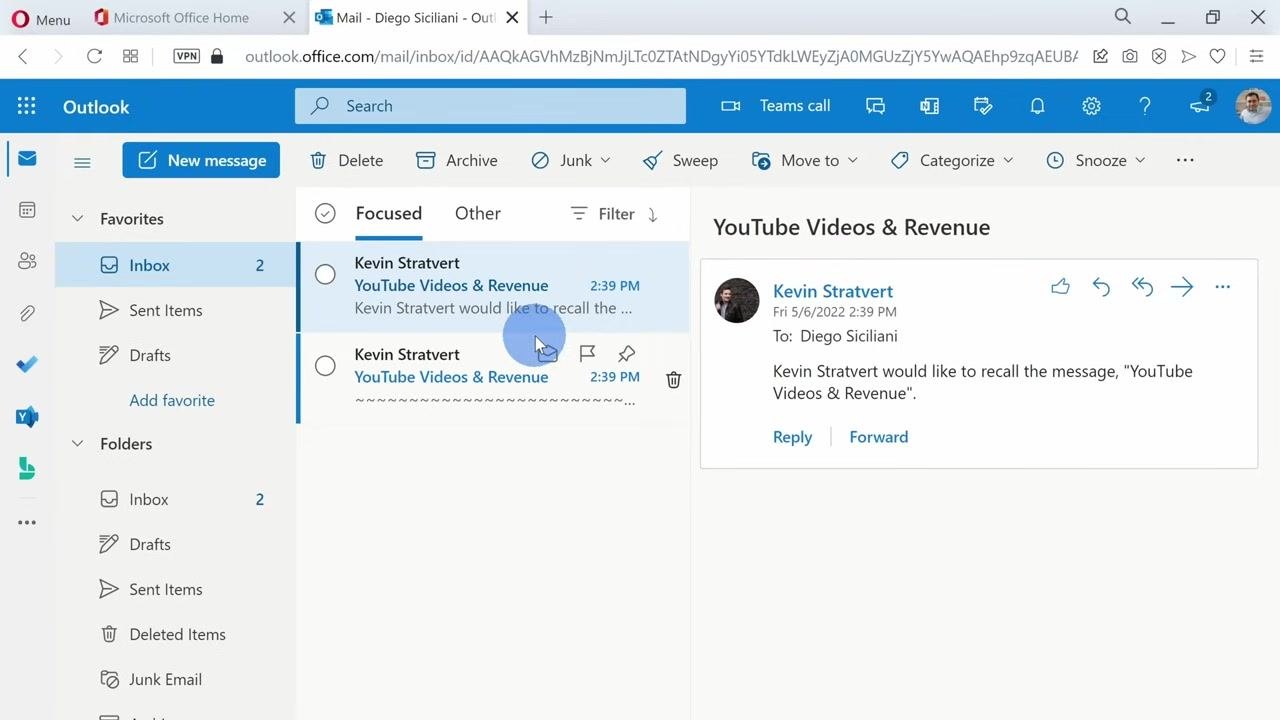Click the reply all icon in reading pane
This screenshot has height=720, width=1280.
pyautogui.click(x=1142, y=287)
